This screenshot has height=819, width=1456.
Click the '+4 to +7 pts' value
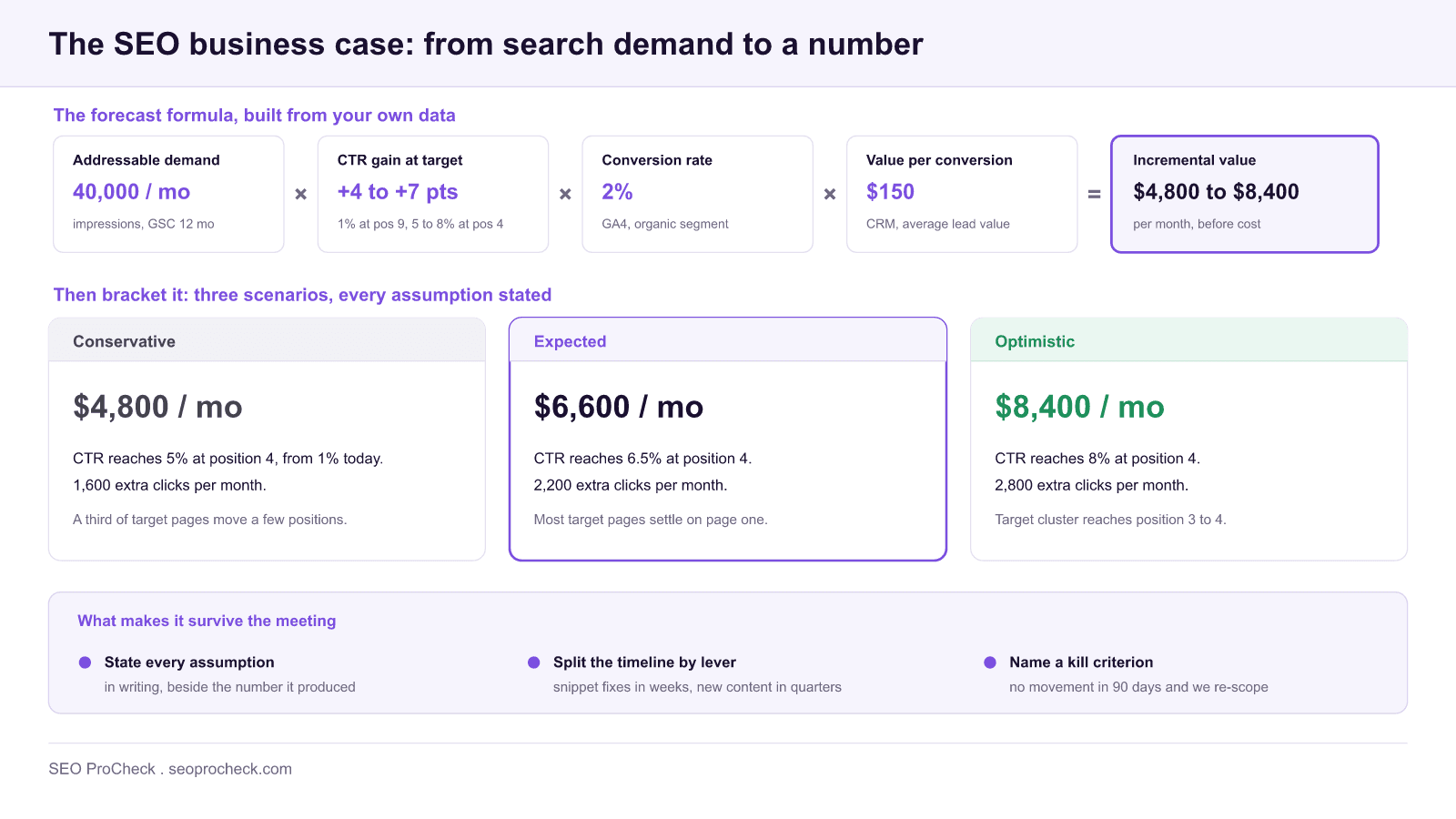pos(398,192)
